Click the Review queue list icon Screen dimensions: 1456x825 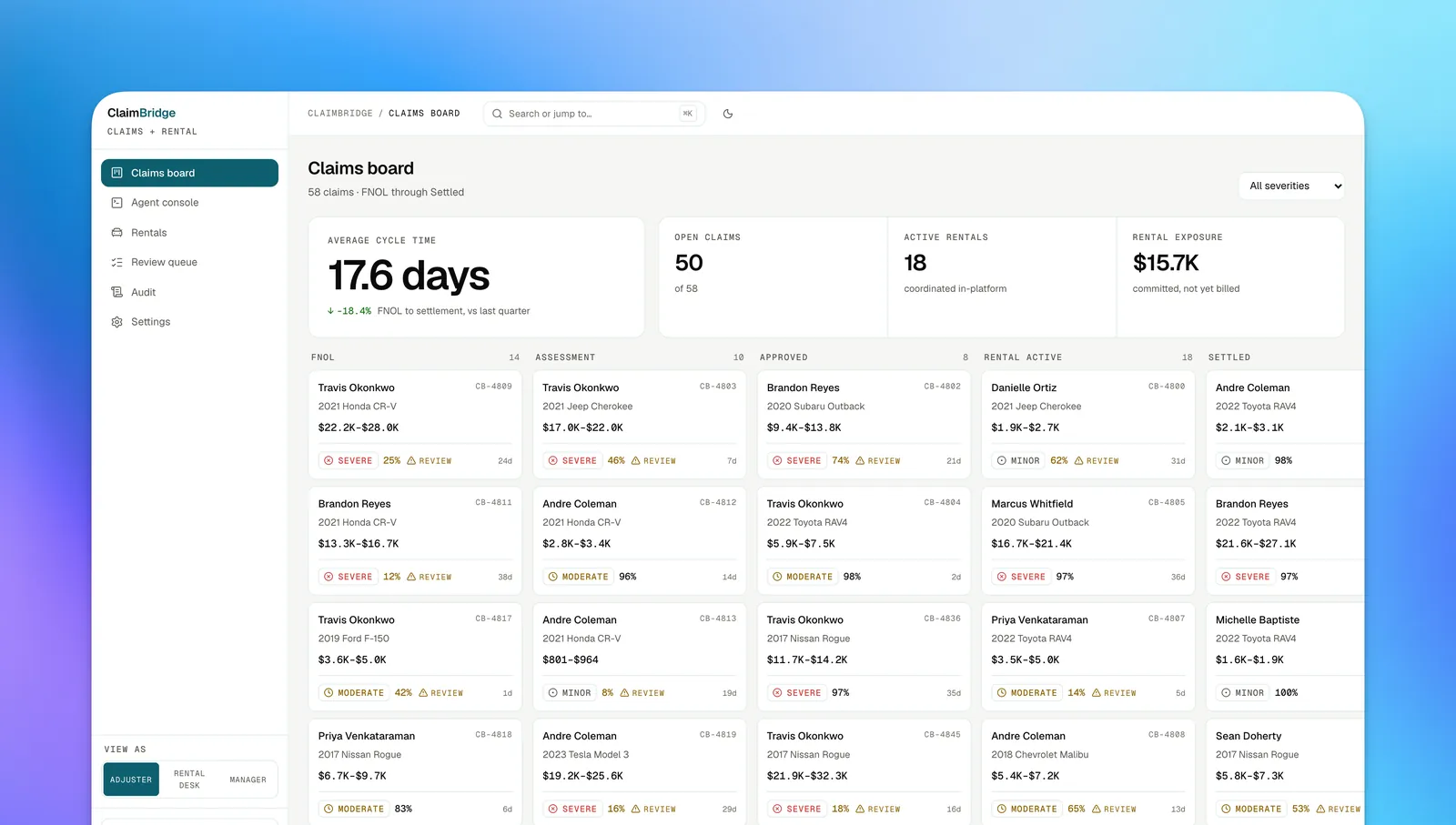pyautogui.click(x=116, y=262)
